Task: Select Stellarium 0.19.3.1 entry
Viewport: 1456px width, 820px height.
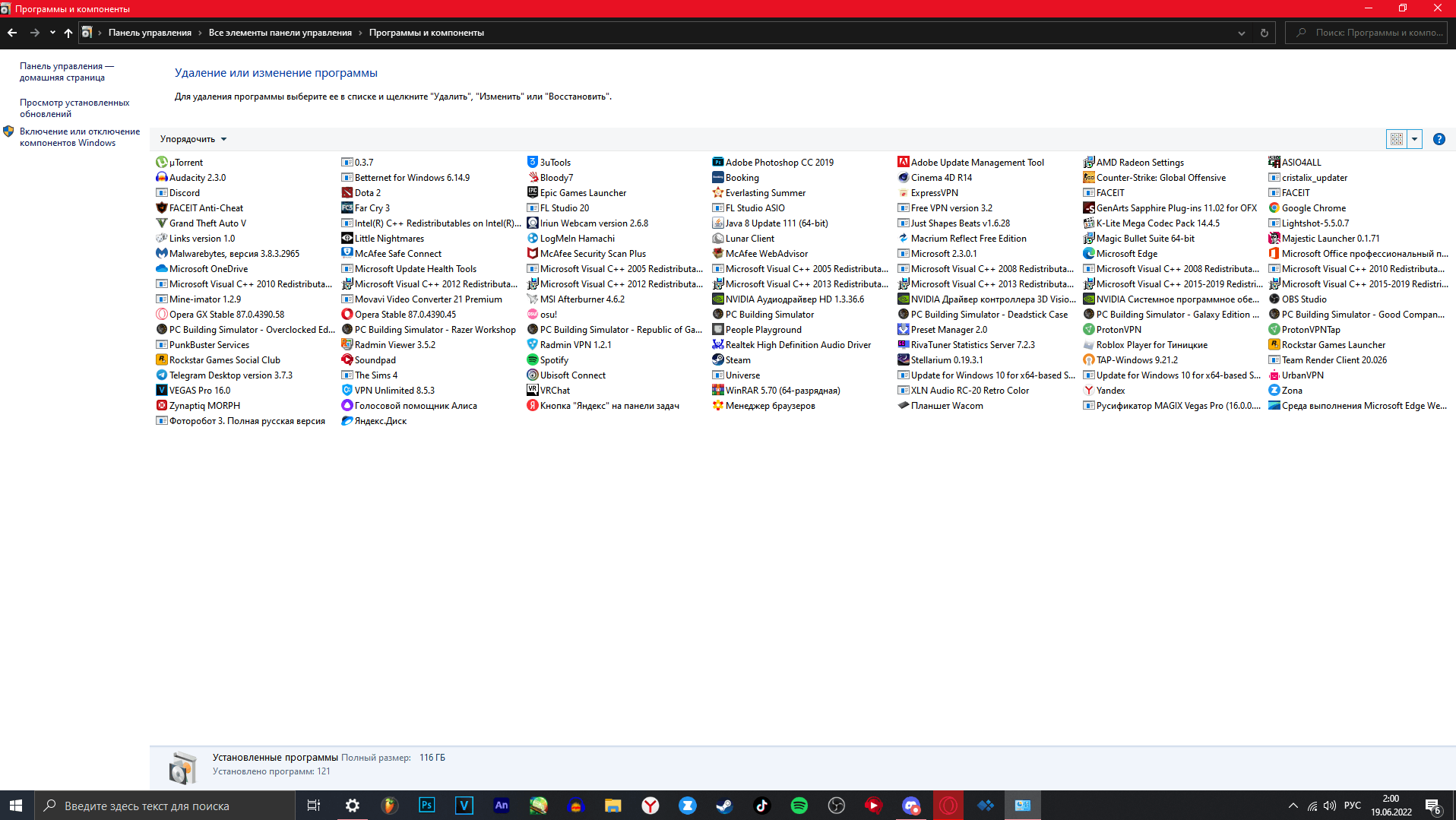Action: (x=940, y=359)
